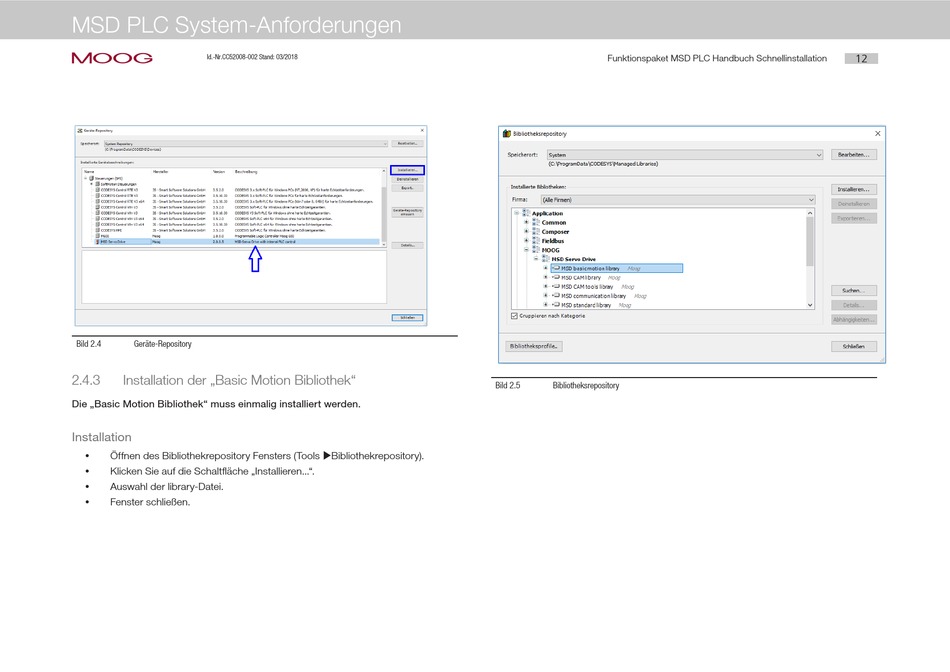Click Details... in Geräte-Repository
The height and width of the screenshot is (672, 950).
407,245
